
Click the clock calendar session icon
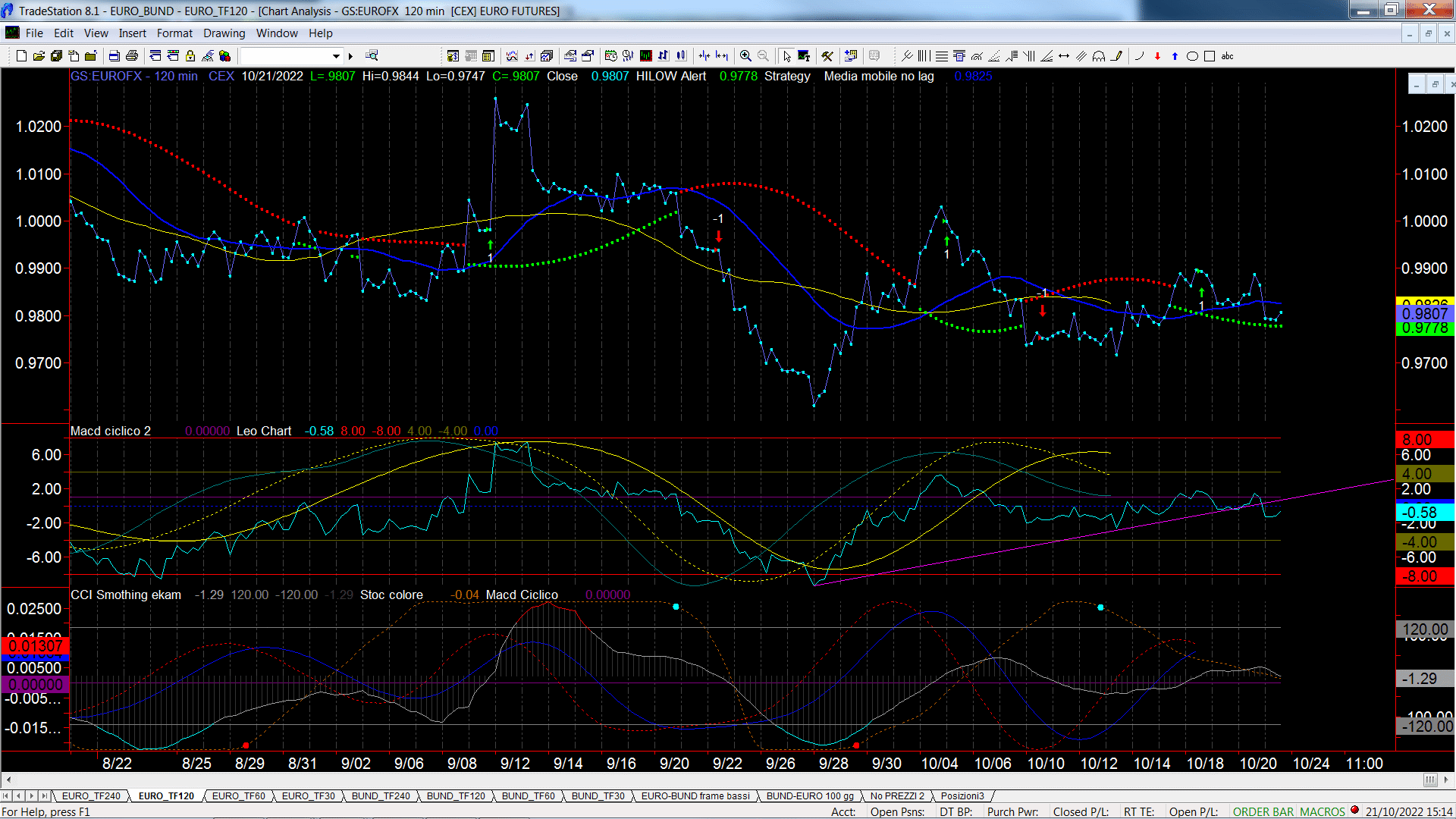coord(610,55)
